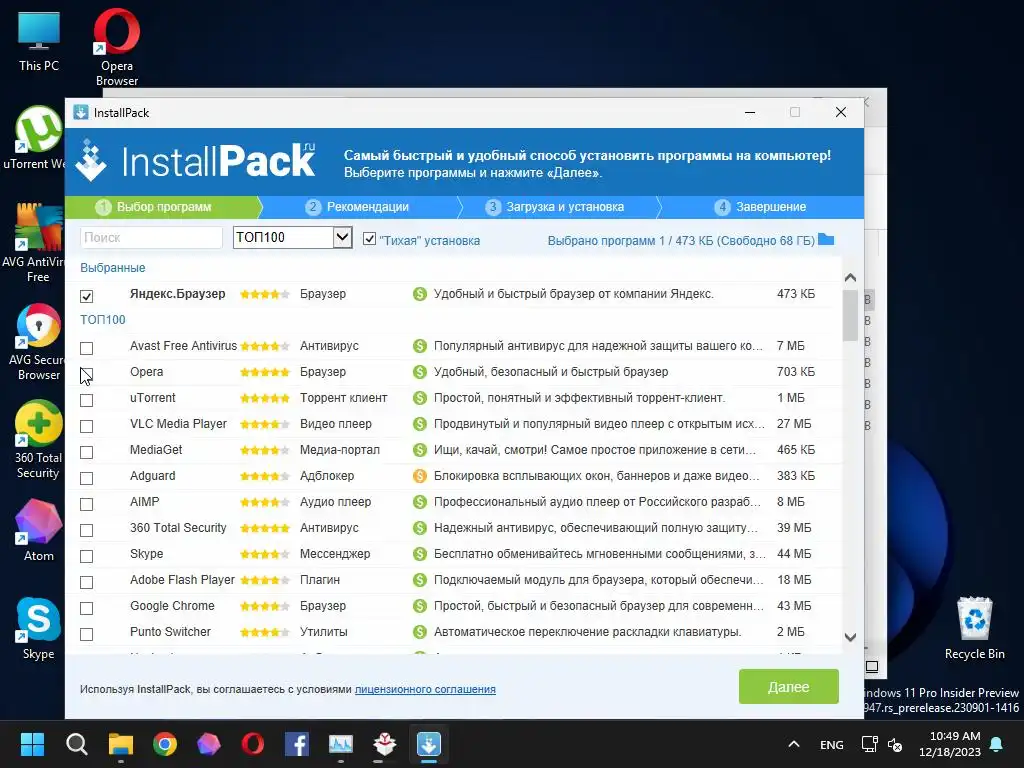Viewport: 1024px width, 768px height.
Task: Click the program list scrollbar thumb
Action: tap(850, 316)
